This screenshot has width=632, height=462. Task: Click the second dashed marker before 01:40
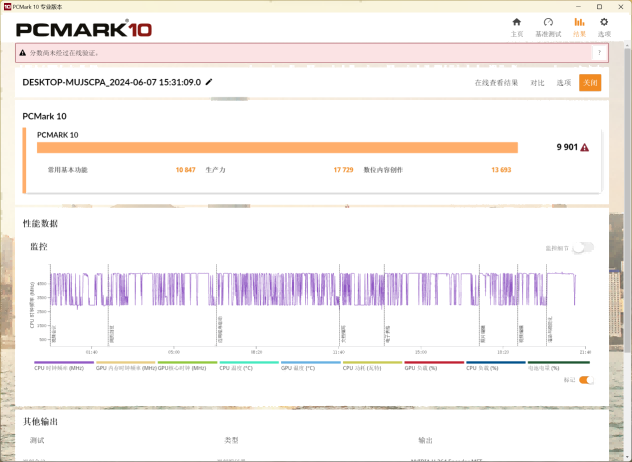[108, 305]
